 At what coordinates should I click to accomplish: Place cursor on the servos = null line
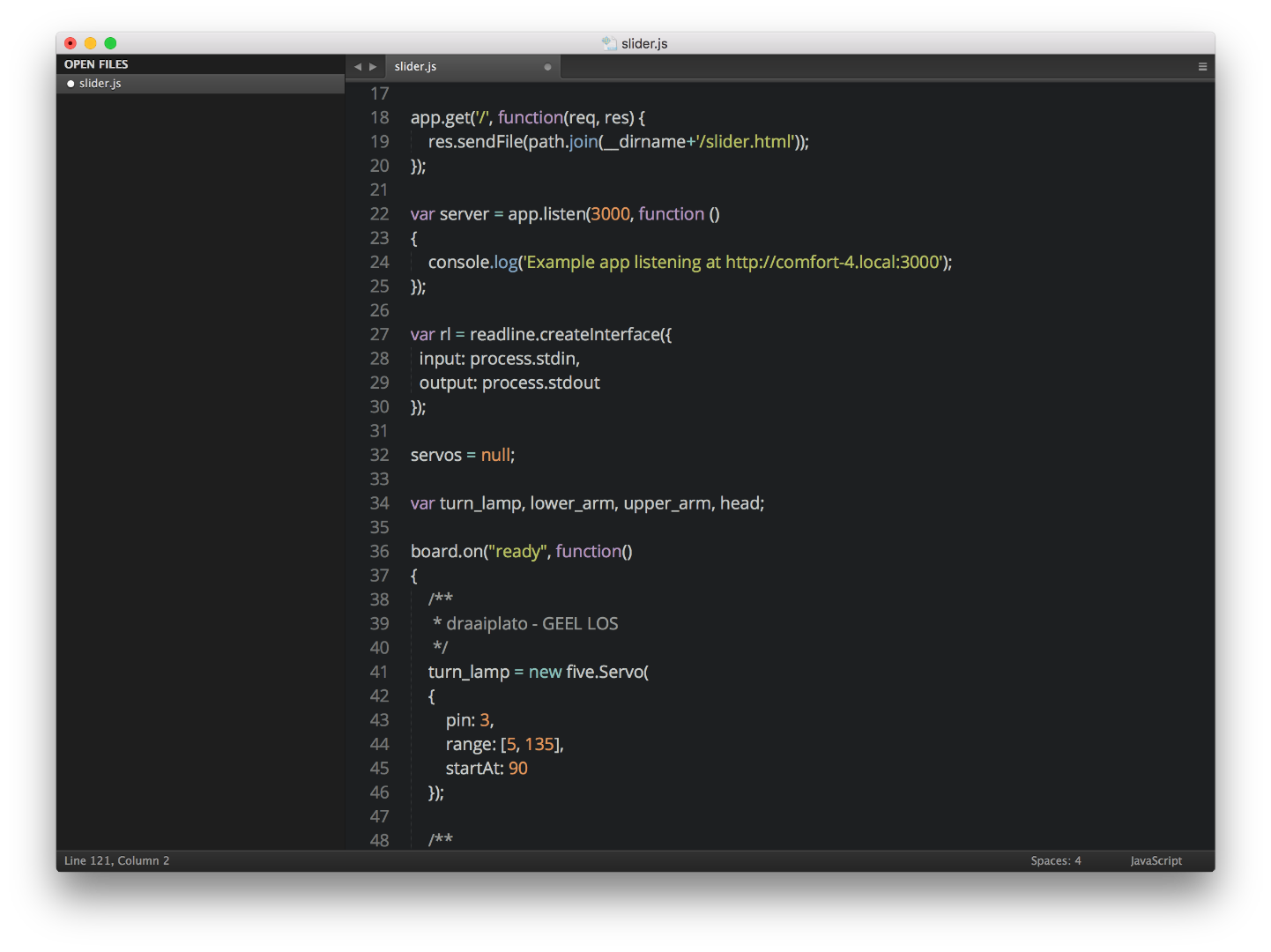point(463,456)
